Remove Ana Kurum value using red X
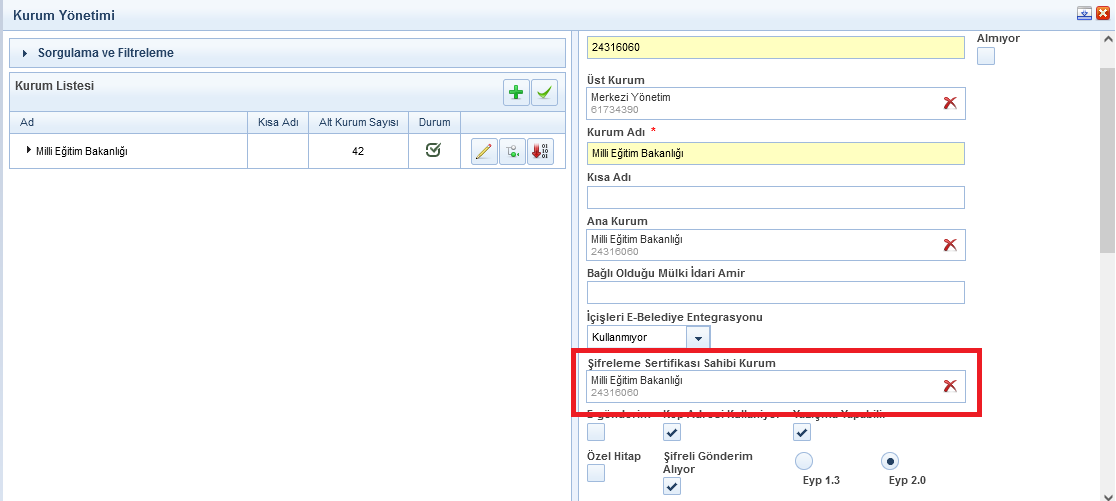Image resolution: width=1116 pixels, height=501 pixels. point(950,245)
